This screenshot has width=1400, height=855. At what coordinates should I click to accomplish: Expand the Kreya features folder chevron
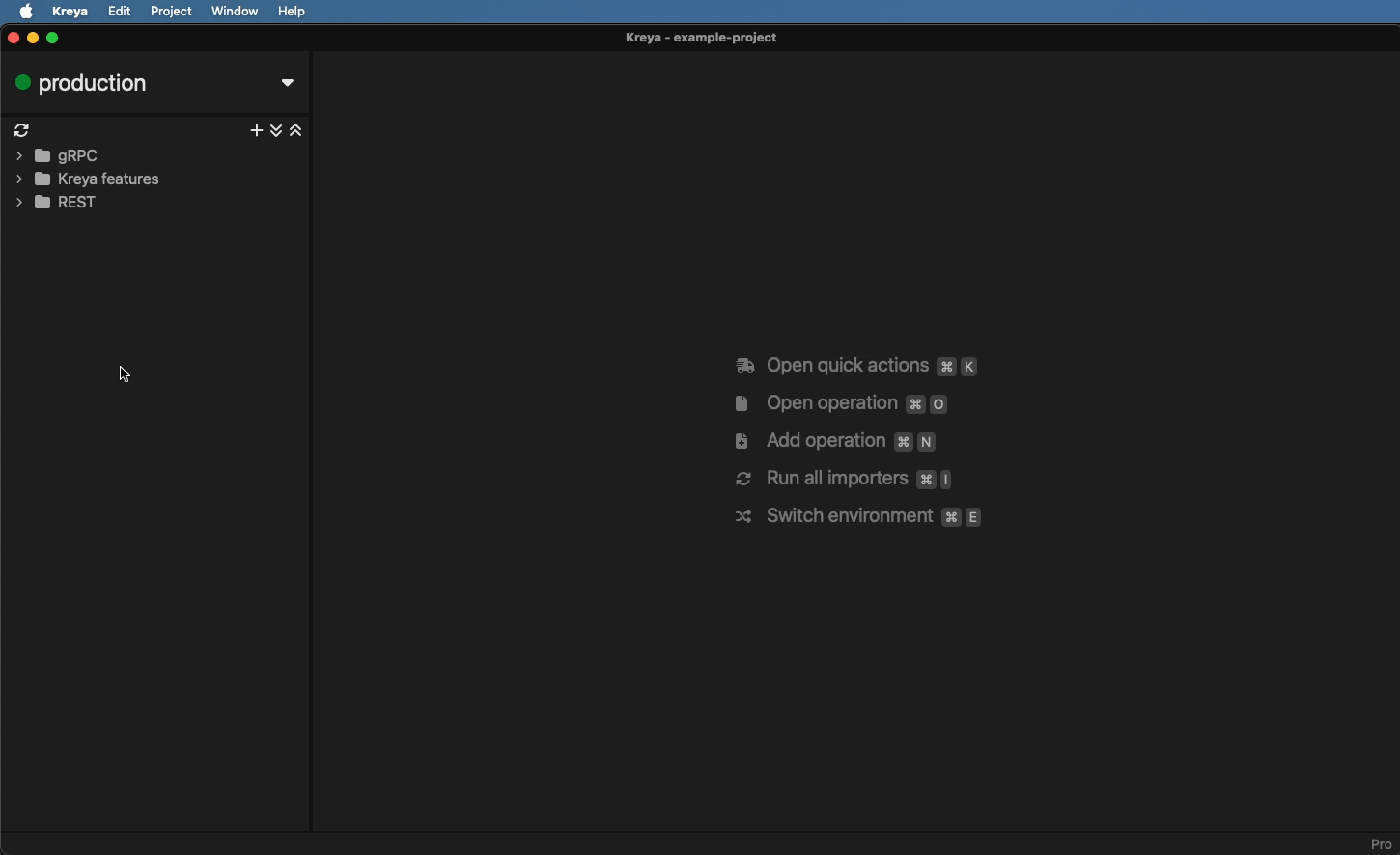pyautogui.click(x=19, y=179)
